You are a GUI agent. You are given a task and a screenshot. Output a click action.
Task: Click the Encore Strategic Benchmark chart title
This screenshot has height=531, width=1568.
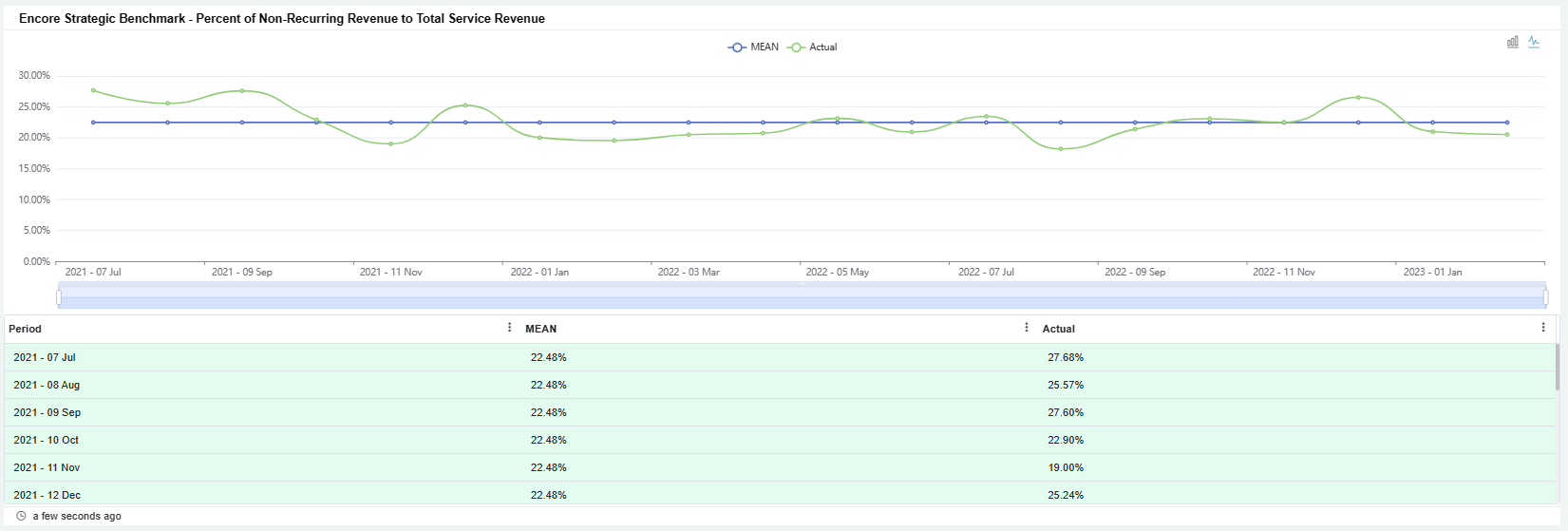pyautogui.click(x=282, y=18)
